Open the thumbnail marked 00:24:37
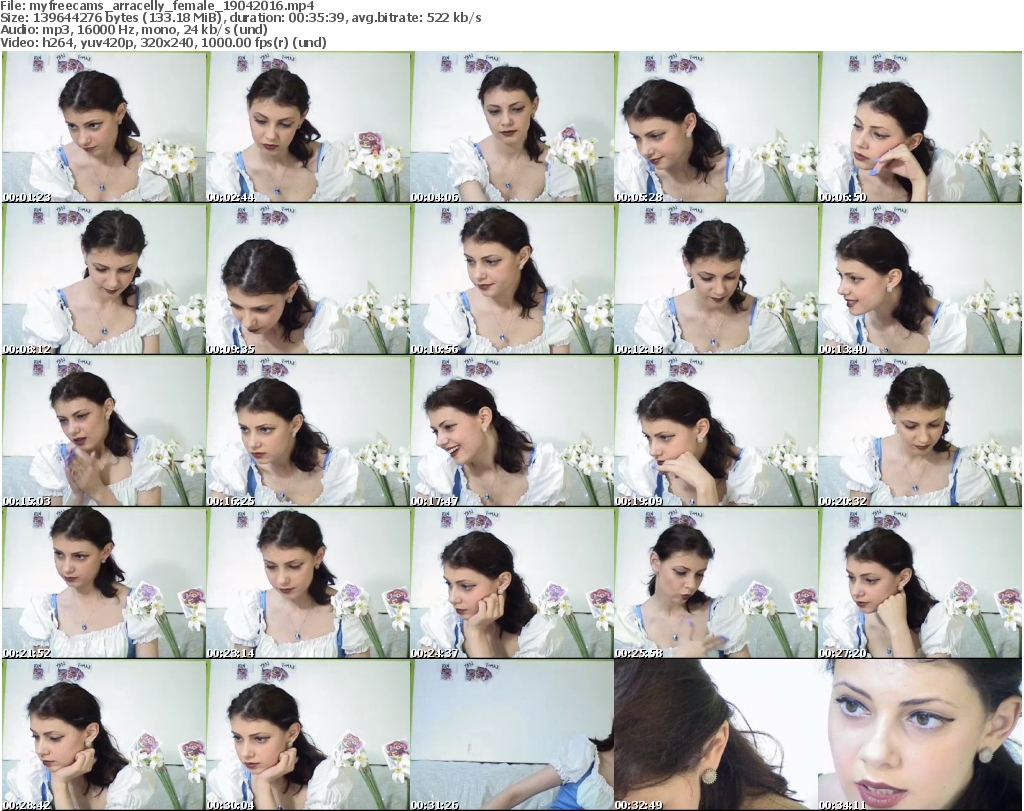 tap(512, 583)
